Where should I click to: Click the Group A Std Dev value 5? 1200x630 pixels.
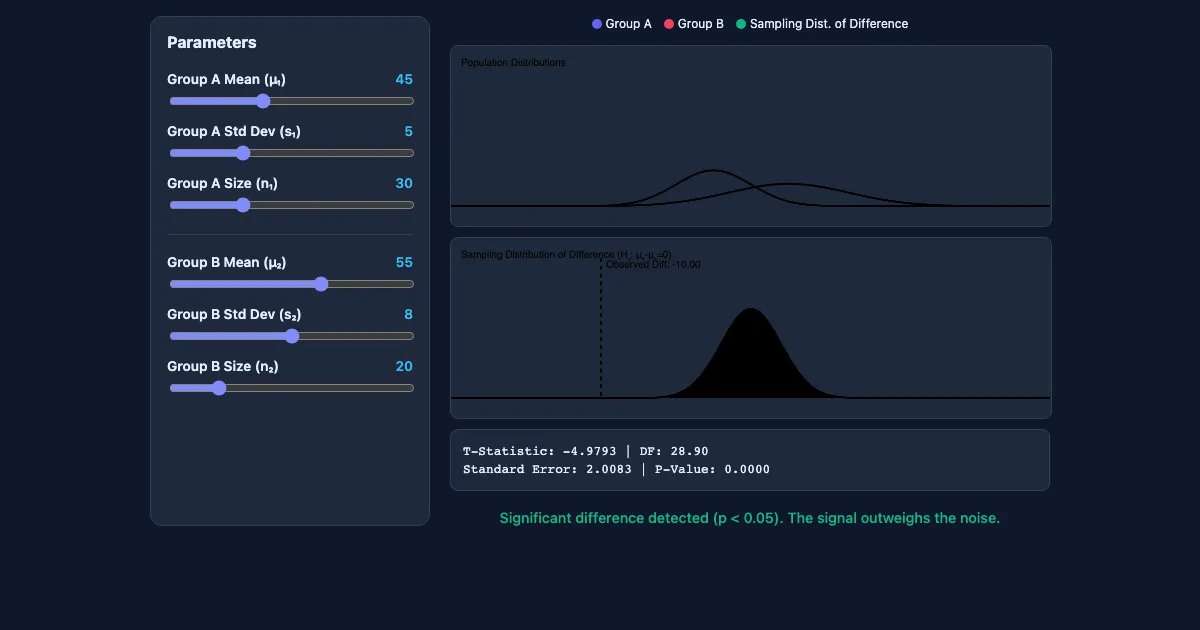pos(409,131)
